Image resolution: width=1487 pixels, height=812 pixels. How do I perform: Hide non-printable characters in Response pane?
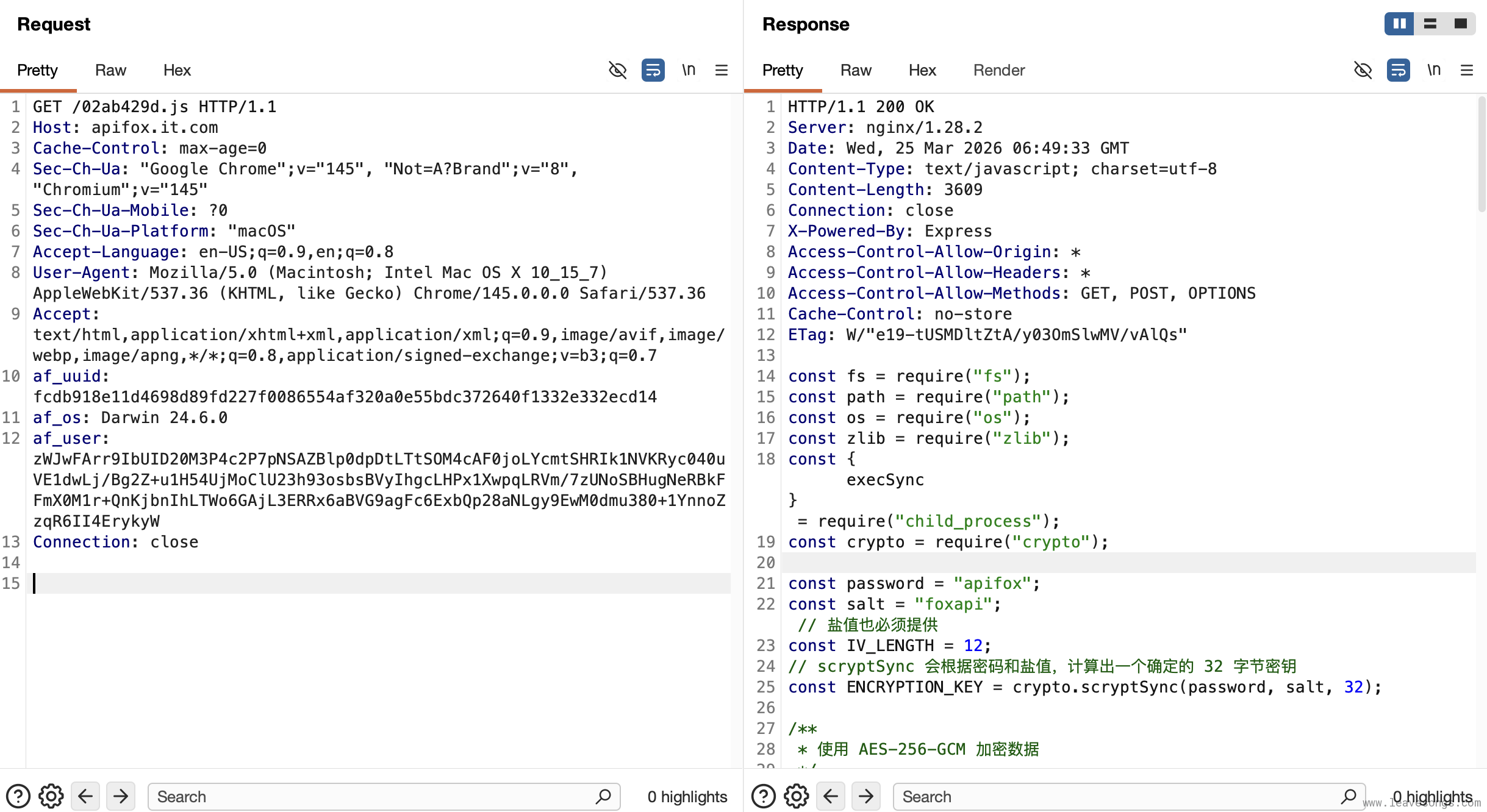coord(1363,70)
